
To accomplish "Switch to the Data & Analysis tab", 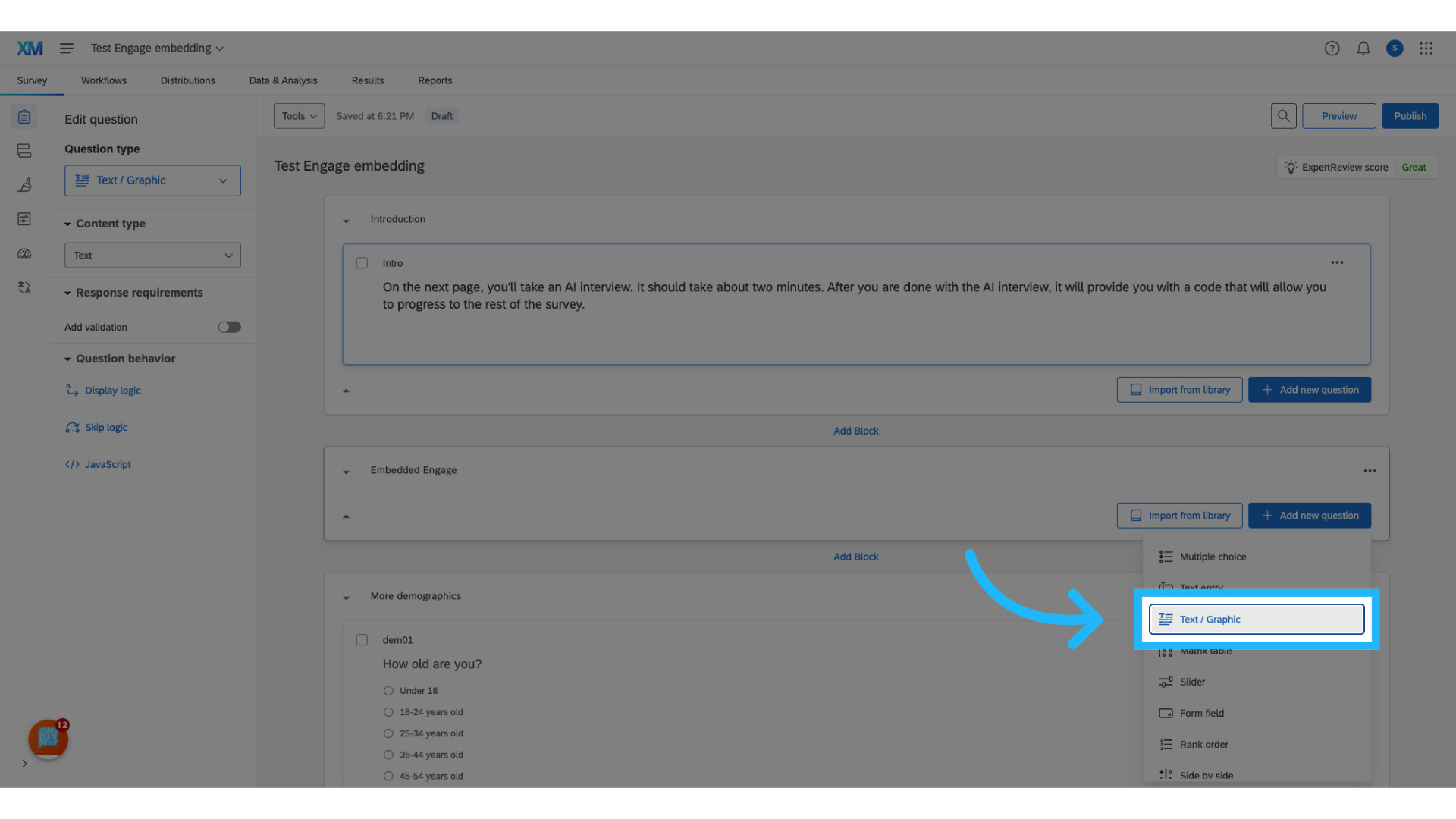I will click(x=283, y=80).
